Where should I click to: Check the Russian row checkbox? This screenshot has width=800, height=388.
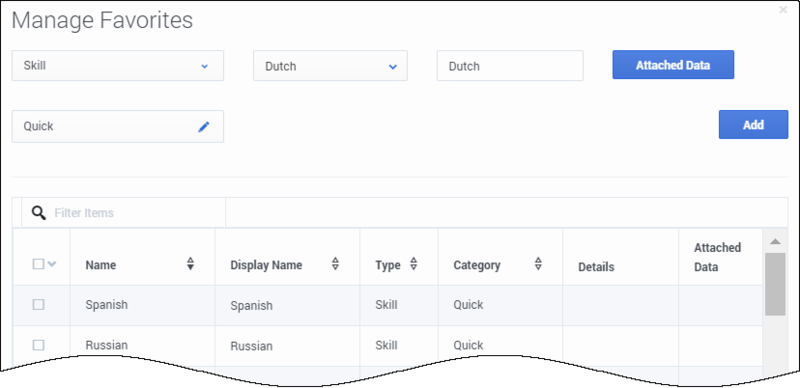[38, 345]
